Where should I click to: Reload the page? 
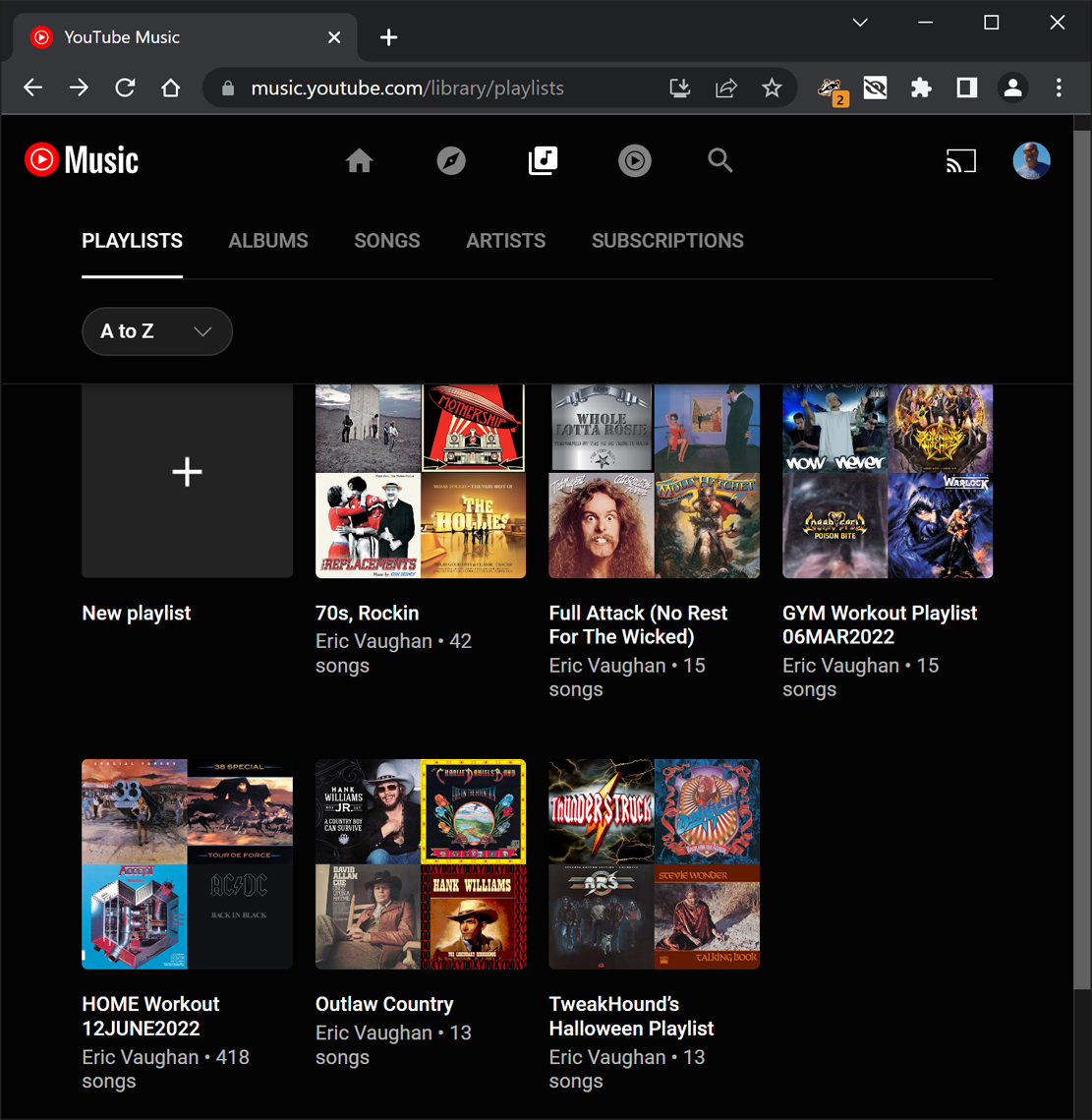[x=125, y=88]
